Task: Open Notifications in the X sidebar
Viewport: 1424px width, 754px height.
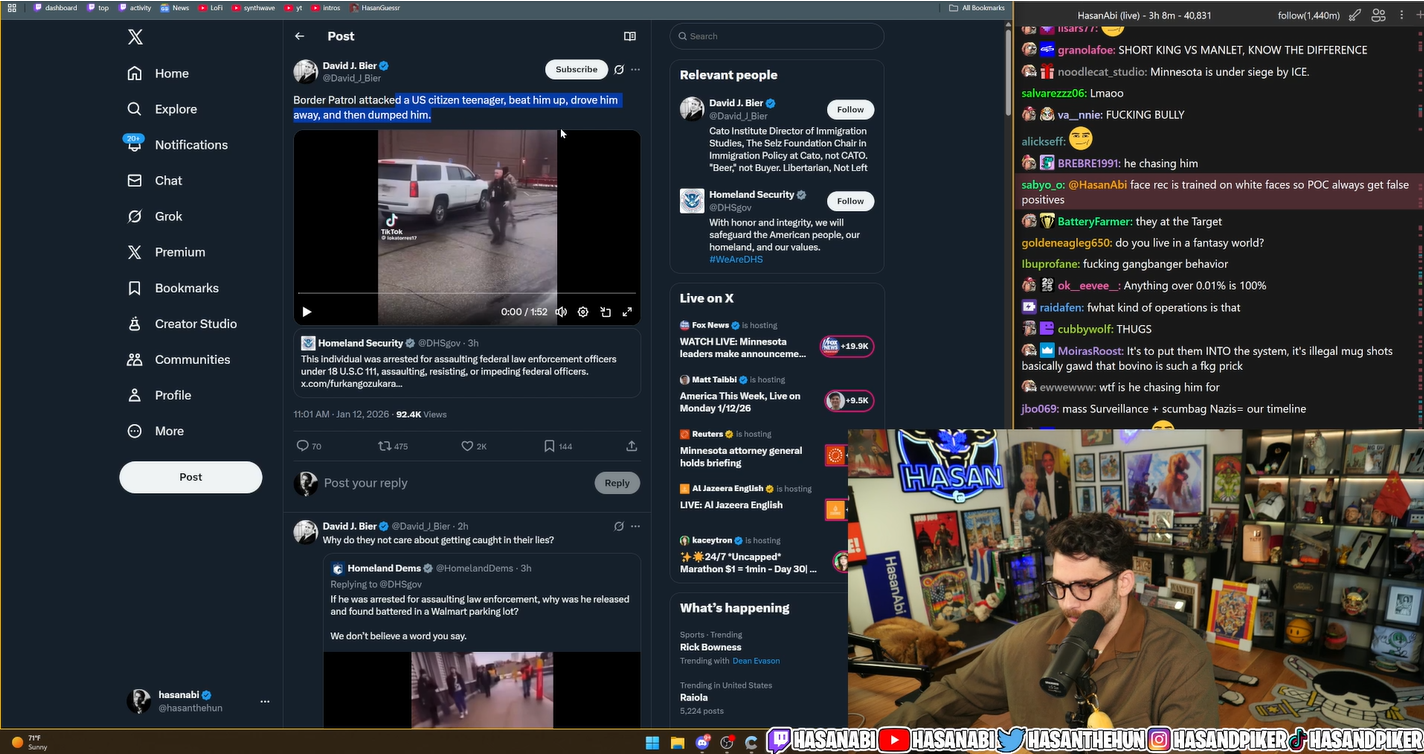Action: tap(177, 145)
